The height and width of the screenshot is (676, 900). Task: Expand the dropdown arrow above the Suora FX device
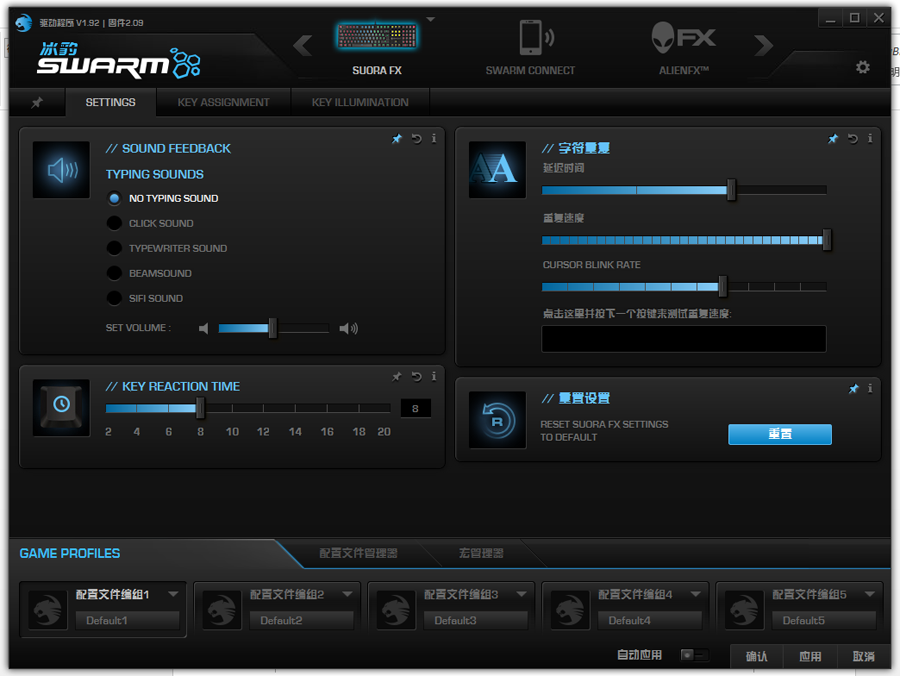click(x=430, y=19)
